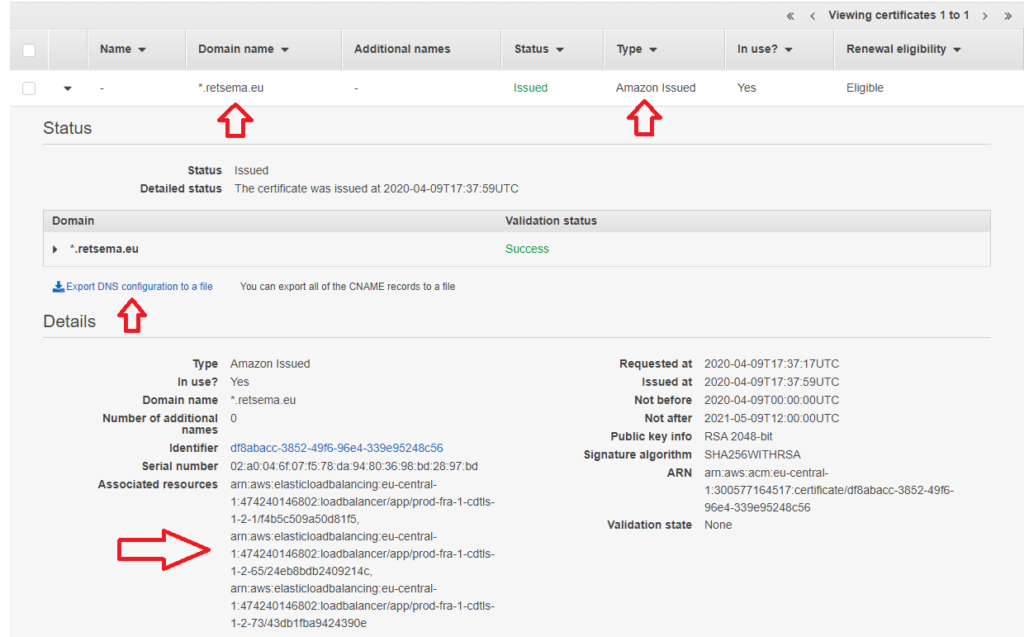The height and width of the screenshot is (637, 1024).
Task: Go to next certificates page
Action: click(985, 15)
